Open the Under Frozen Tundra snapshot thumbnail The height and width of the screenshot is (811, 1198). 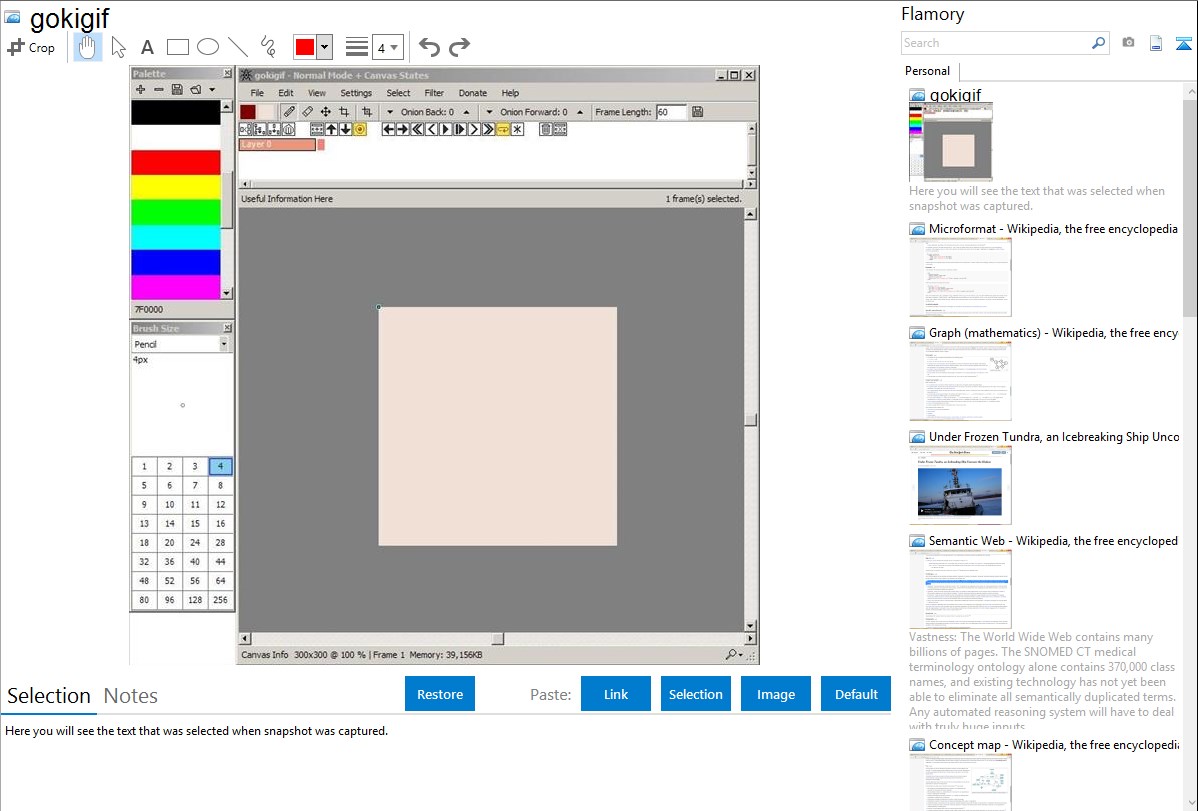coord(960,485)
